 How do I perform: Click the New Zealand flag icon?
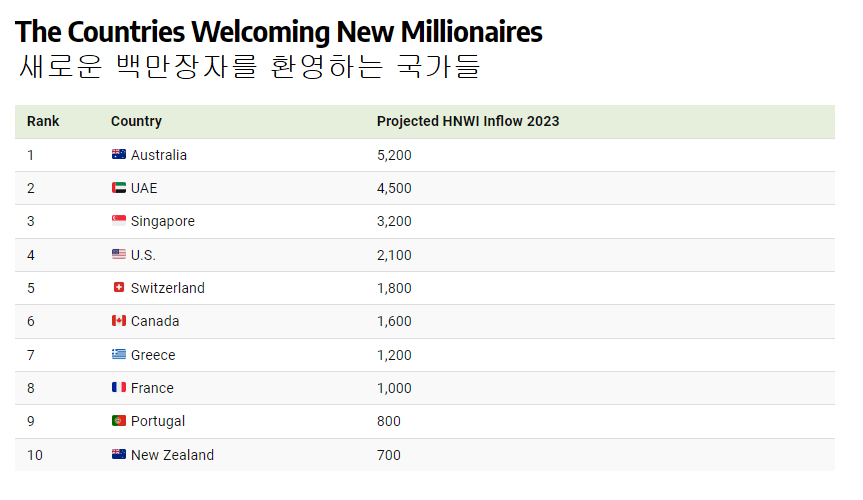tap(119, 454)
